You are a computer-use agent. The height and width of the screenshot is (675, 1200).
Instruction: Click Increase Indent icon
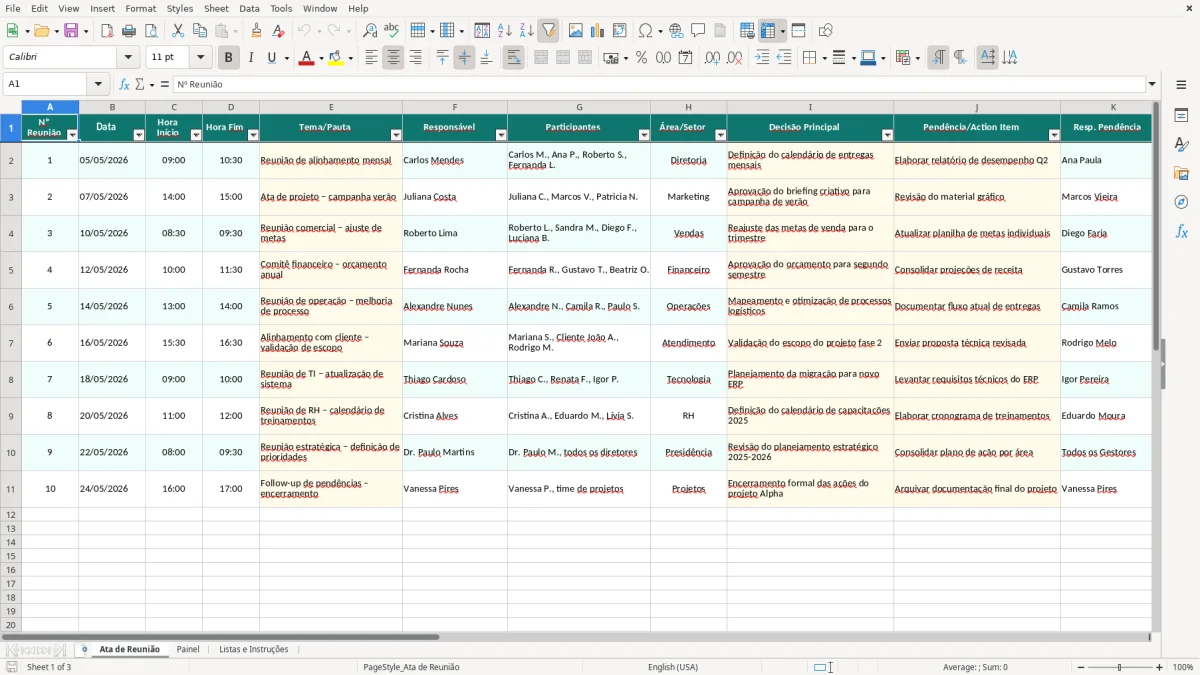coord(762,58)
